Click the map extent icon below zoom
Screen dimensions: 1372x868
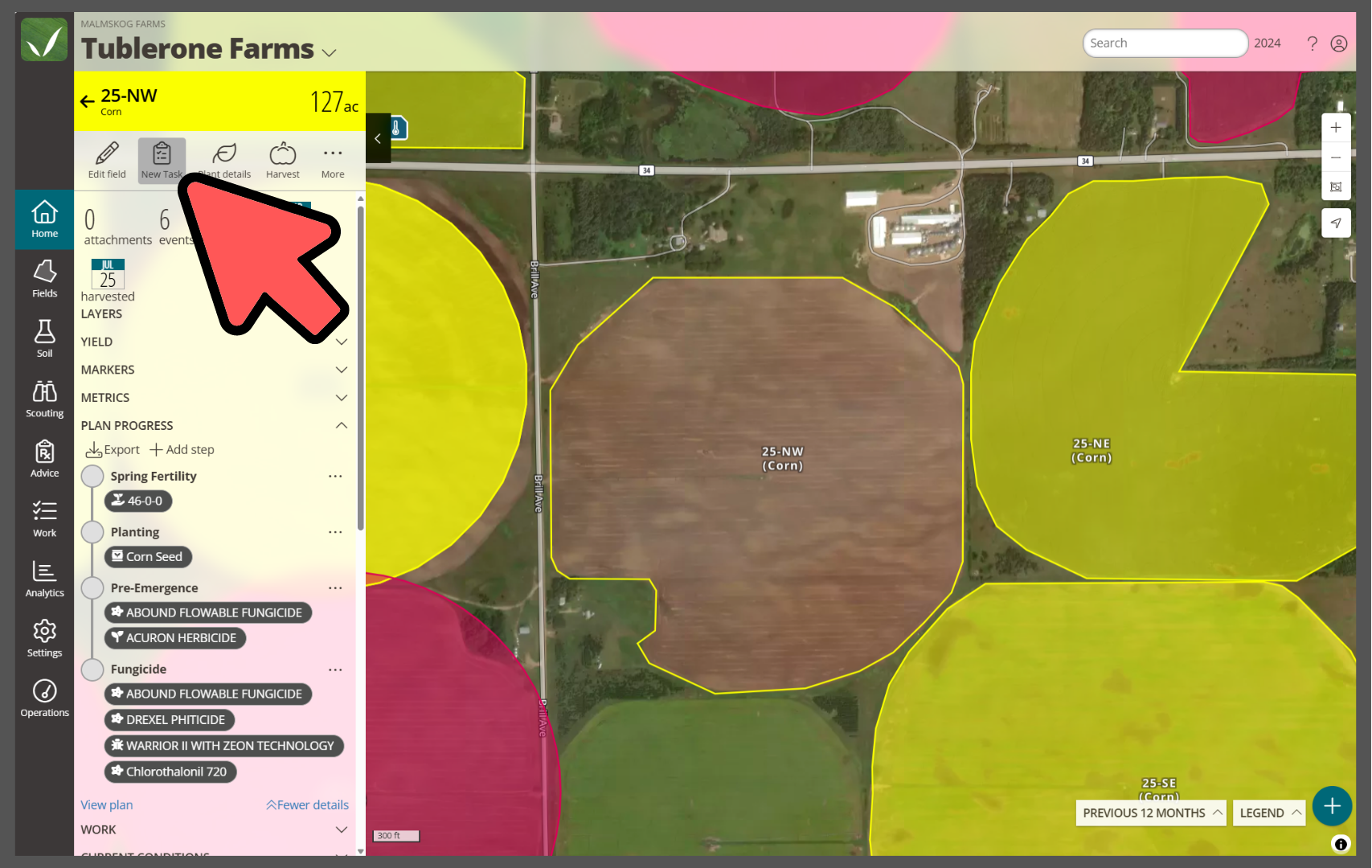(x=1336, y=186)
